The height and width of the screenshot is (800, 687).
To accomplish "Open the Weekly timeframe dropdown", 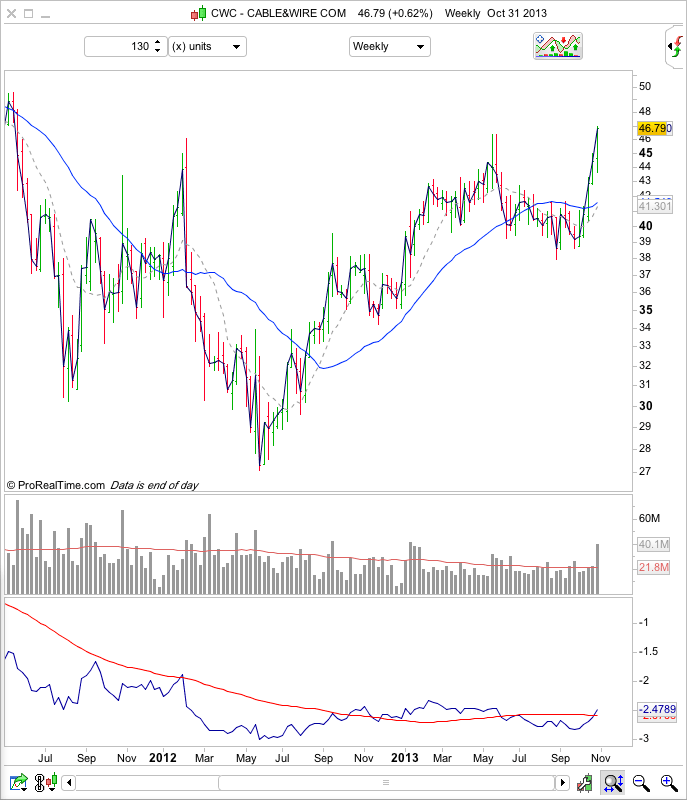I will coord(390,46).
